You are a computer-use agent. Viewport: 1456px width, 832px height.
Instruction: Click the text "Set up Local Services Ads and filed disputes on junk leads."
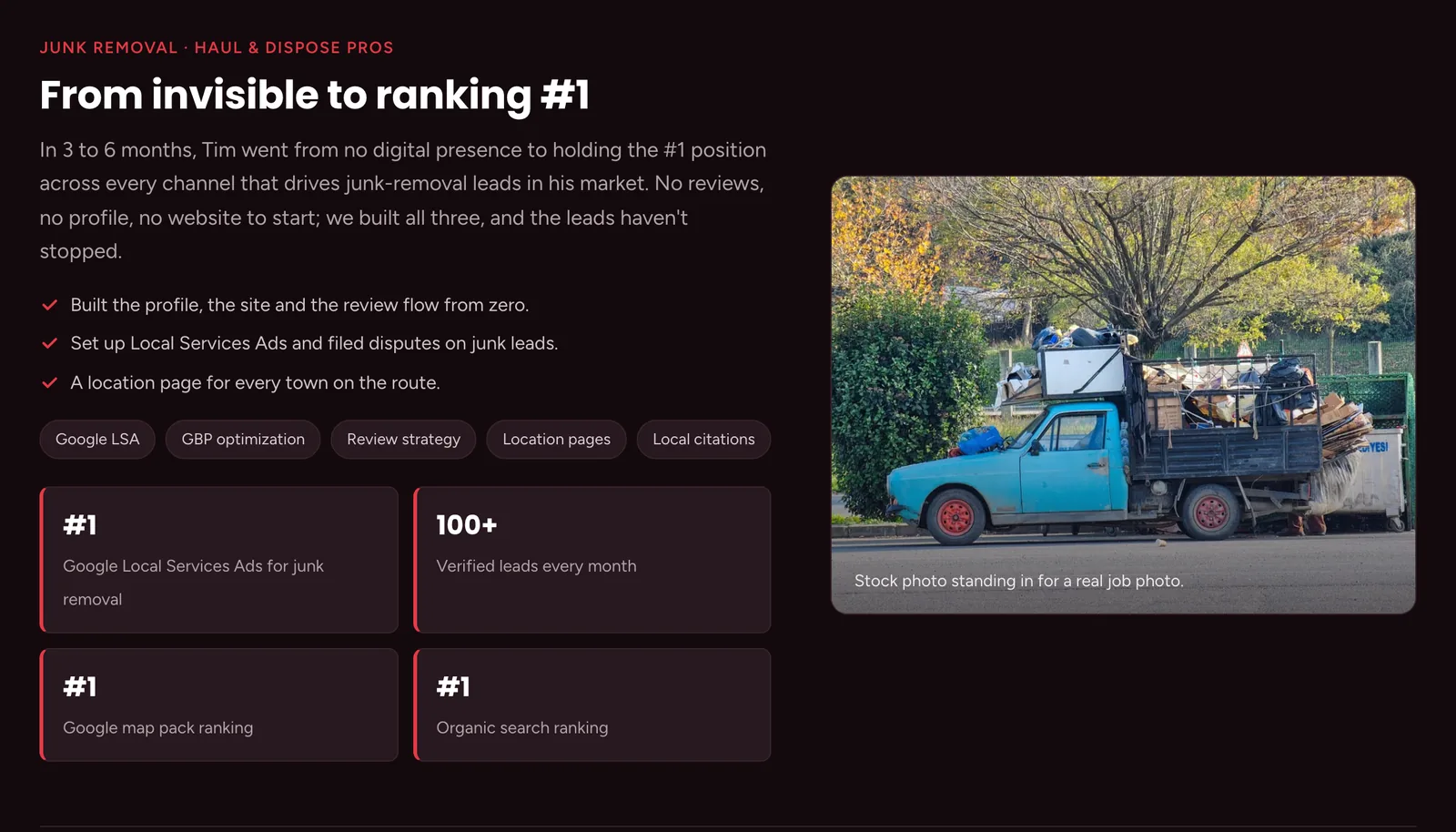[x=314, y=343]
